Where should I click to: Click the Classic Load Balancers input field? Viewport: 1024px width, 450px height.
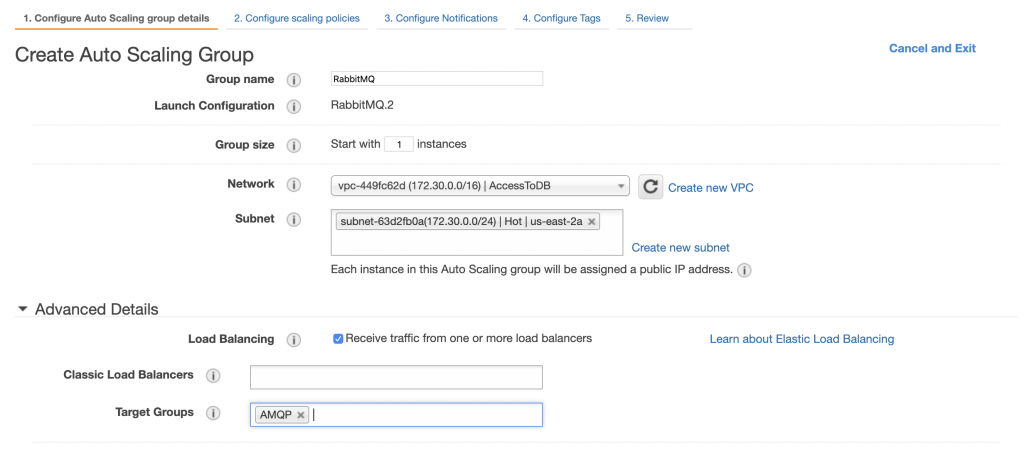coord(396,377)
